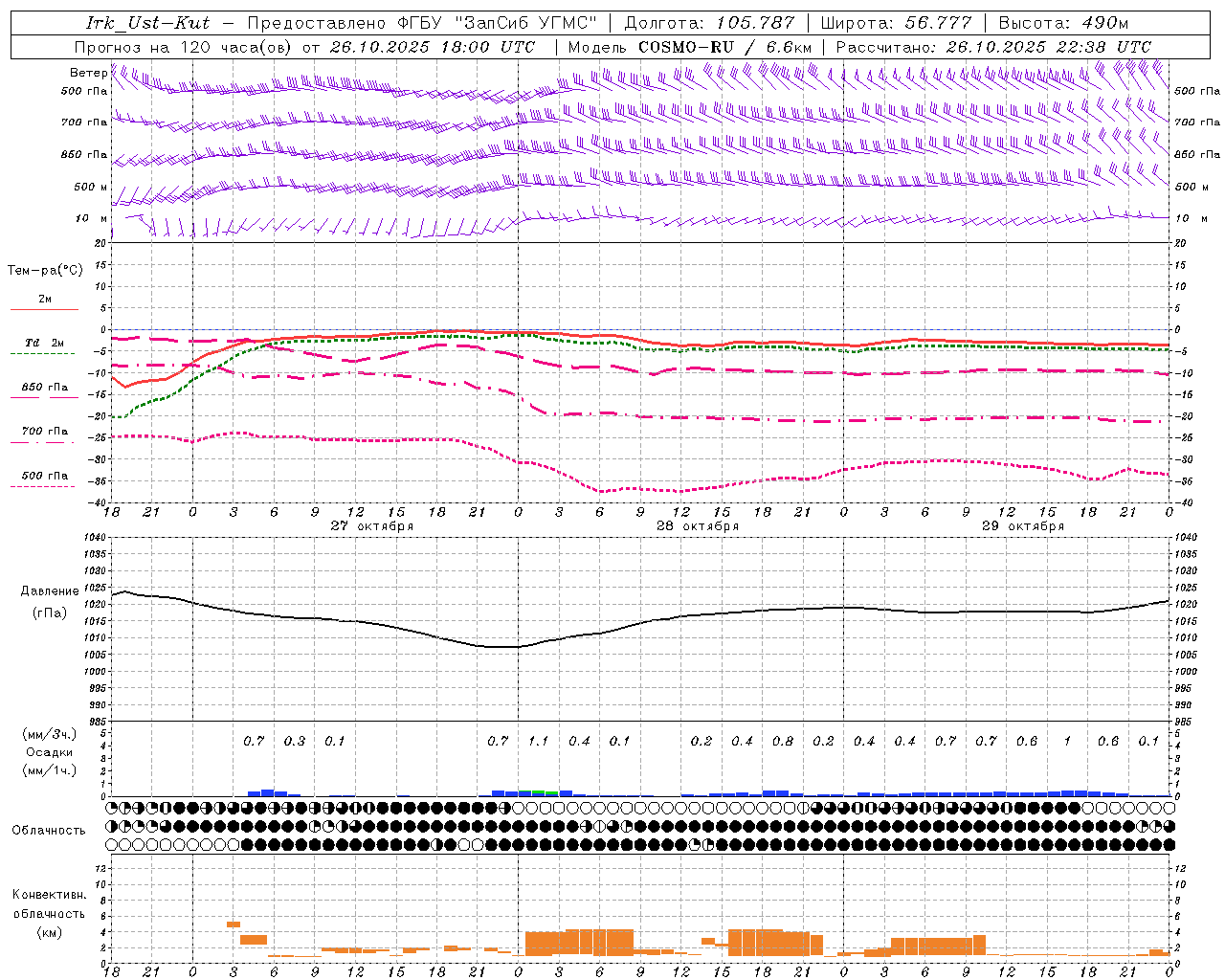The height and width of the screenshot is (980, 1225).
Task: Click the 1.1 three-hour precipitation value
Action: pyautogui.click(x=539, y=741)
